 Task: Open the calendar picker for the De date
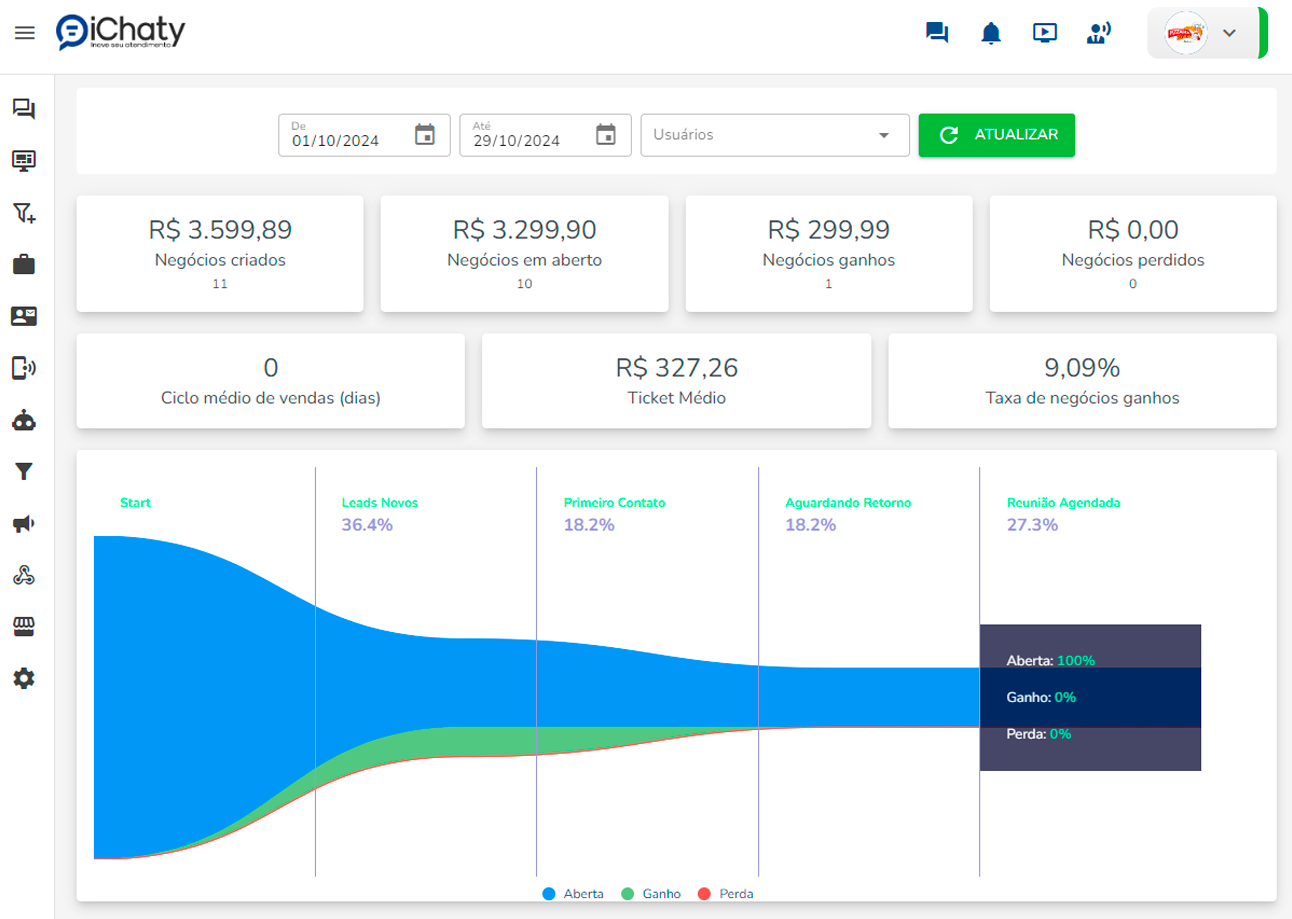pyautogui.click(x=425, y=135)
